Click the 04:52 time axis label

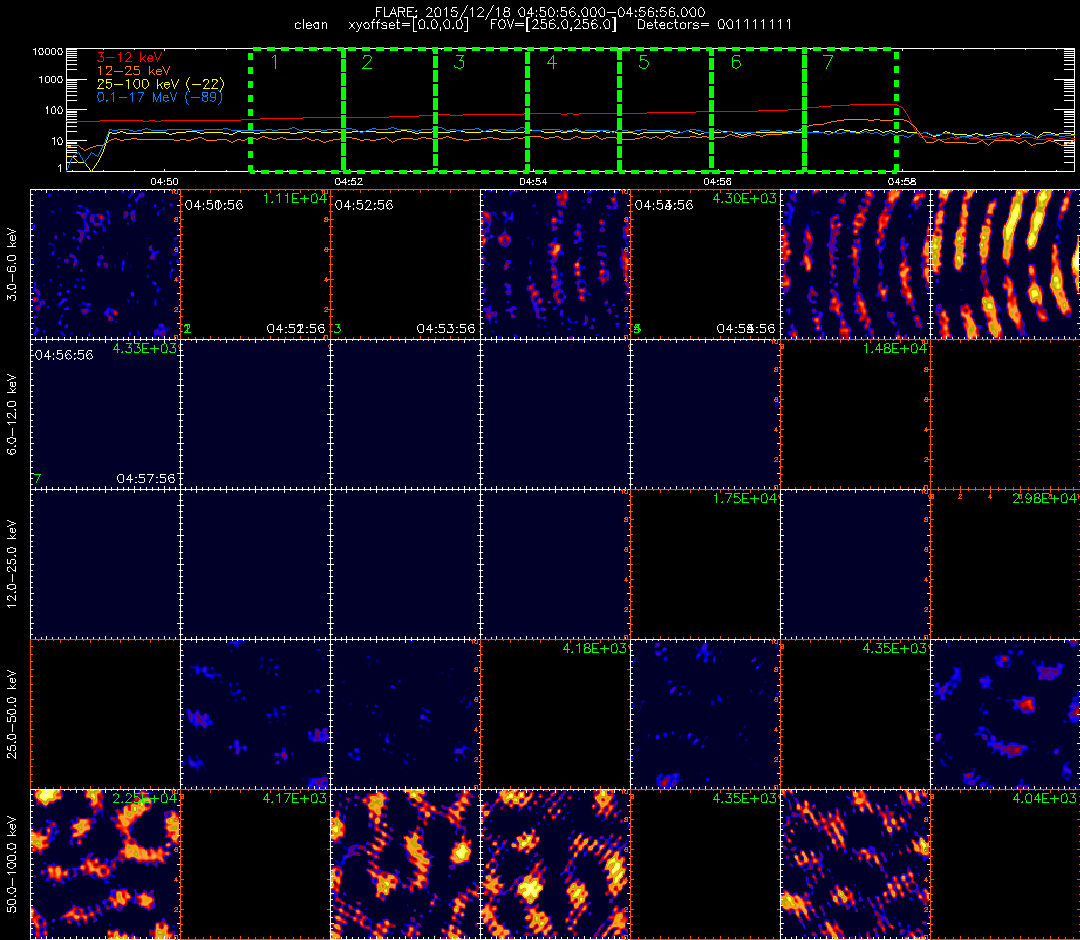coord(349,182)
